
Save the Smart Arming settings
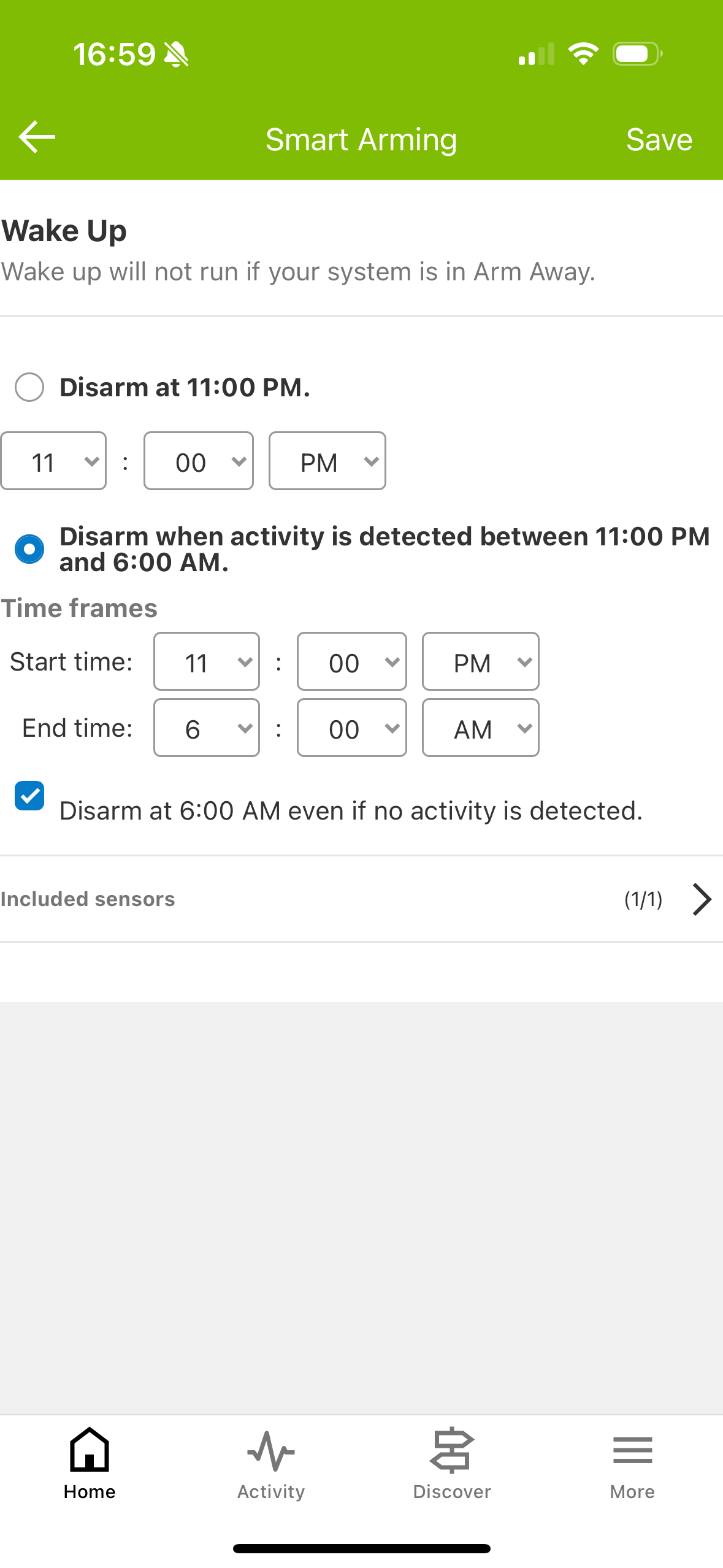pos(659,139)
